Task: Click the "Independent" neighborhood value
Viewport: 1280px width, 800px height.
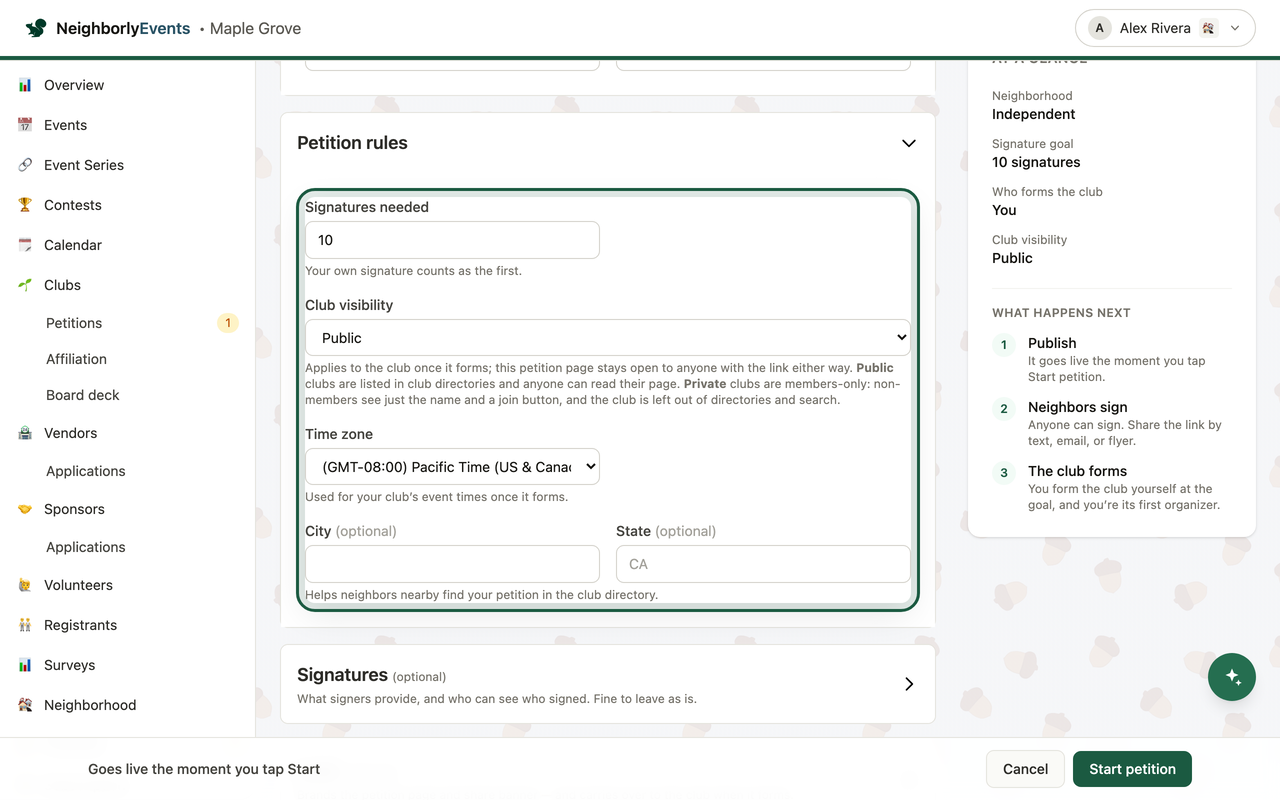Action: tap(1034, 114)
